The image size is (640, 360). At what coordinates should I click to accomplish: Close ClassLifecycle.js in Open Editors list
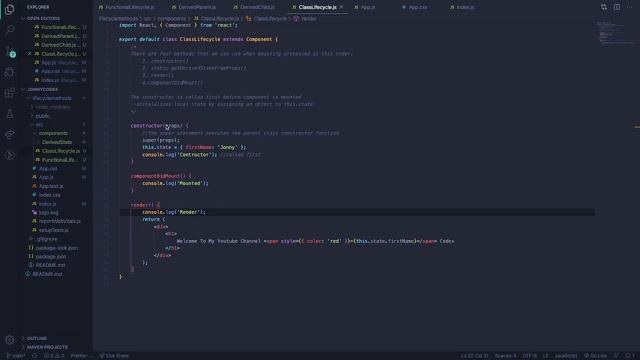[x=29, y=53]
